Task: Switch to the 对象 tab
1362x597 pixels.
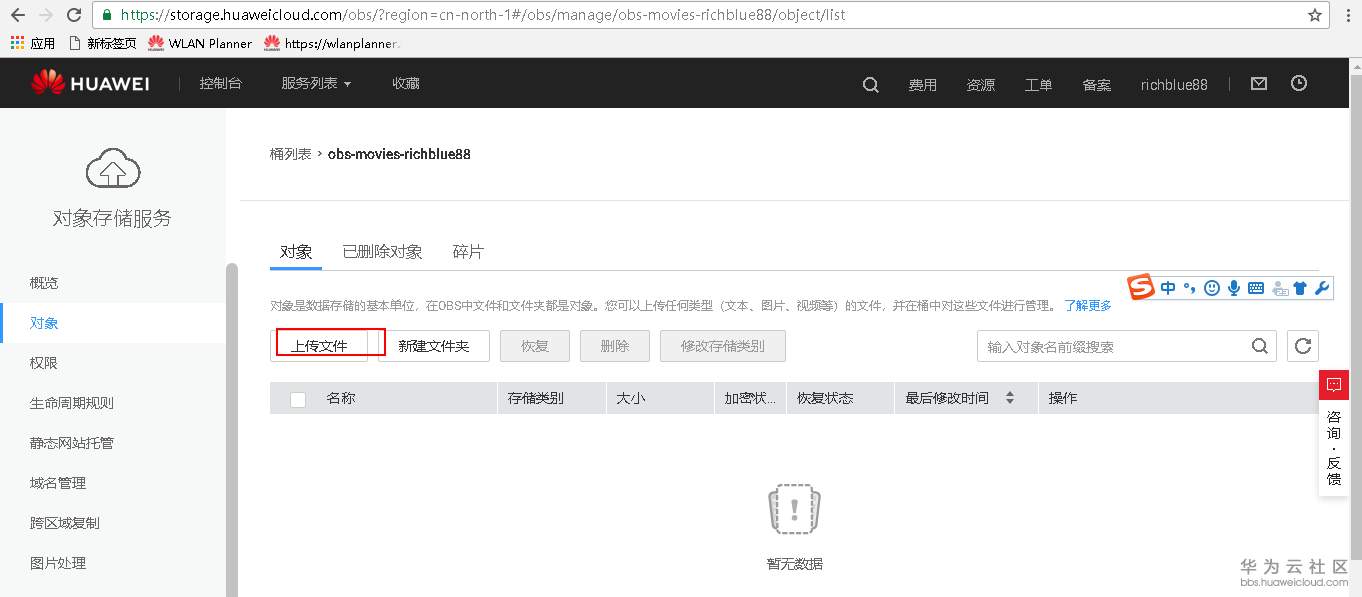Action: [x=296, y=252]
